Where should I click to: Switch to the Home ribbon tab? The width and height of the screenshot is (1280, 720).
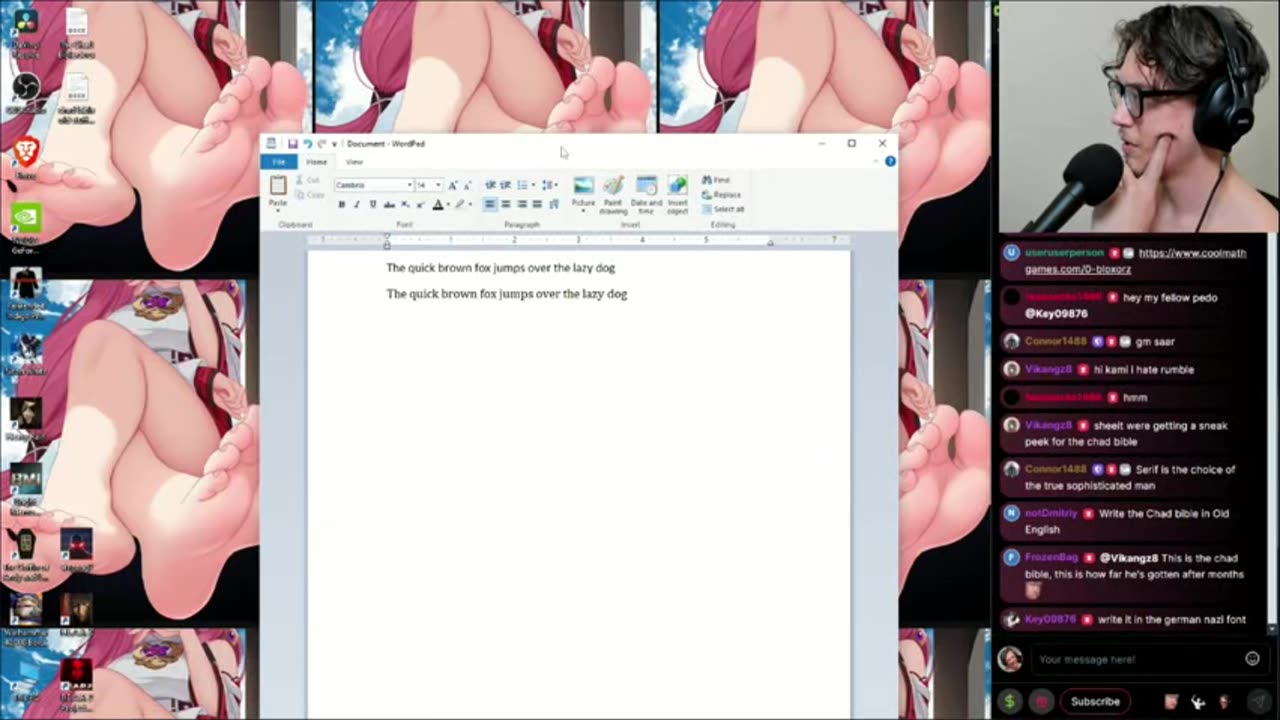click(x=316, y=162)
